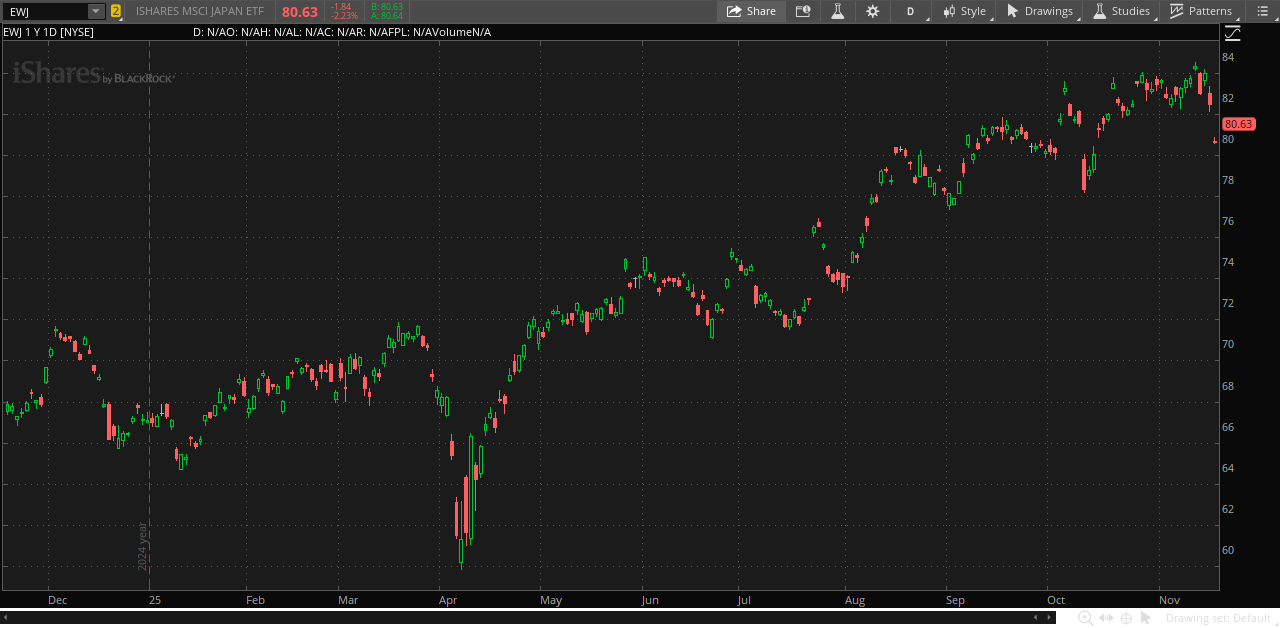Open the quick time frame clock icon
This screenshot has width=1280, height=628.
tap(802, 11)
